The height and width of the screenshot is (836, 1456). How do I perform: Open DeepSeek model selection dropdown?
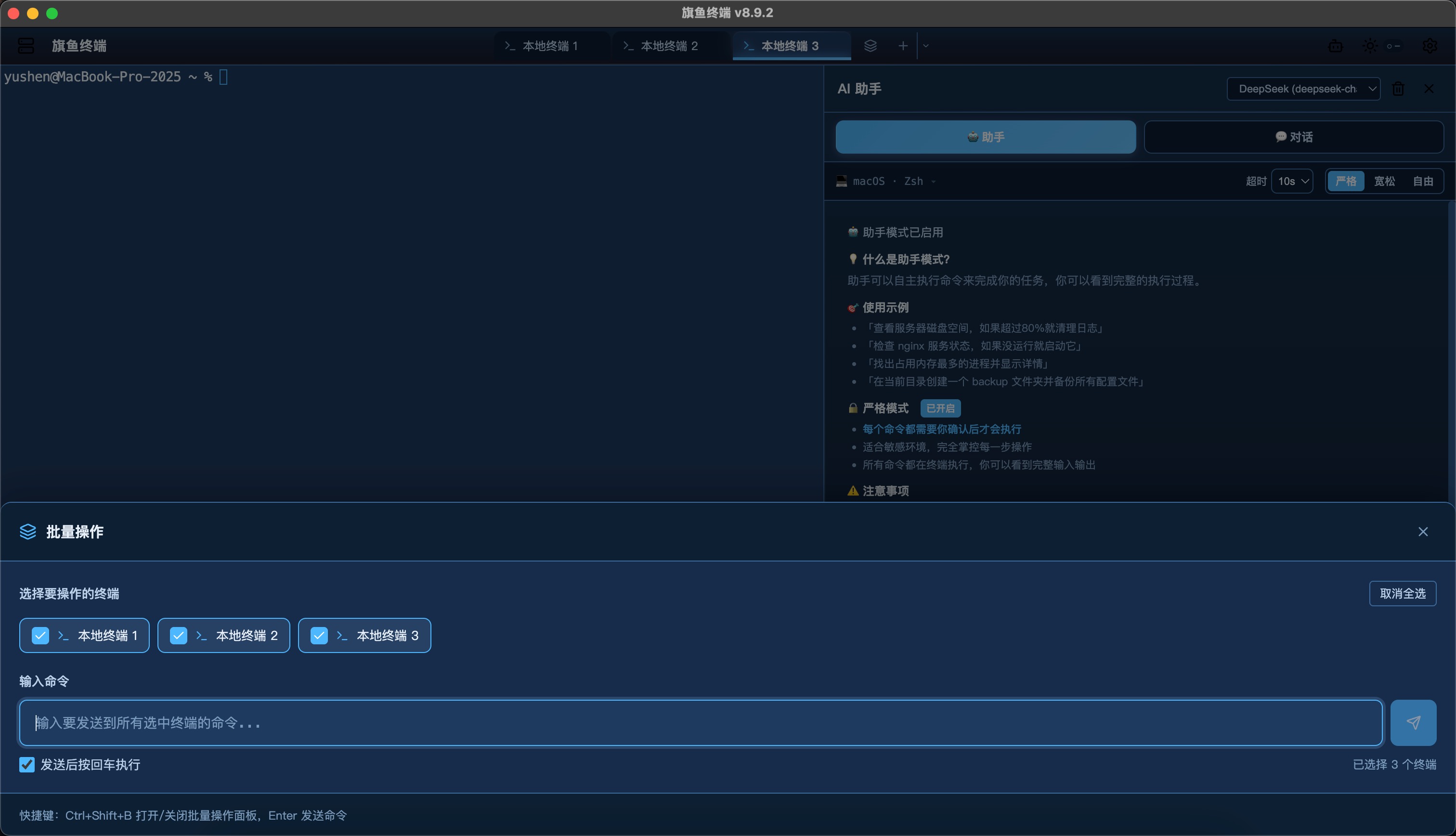[1303, 89]
